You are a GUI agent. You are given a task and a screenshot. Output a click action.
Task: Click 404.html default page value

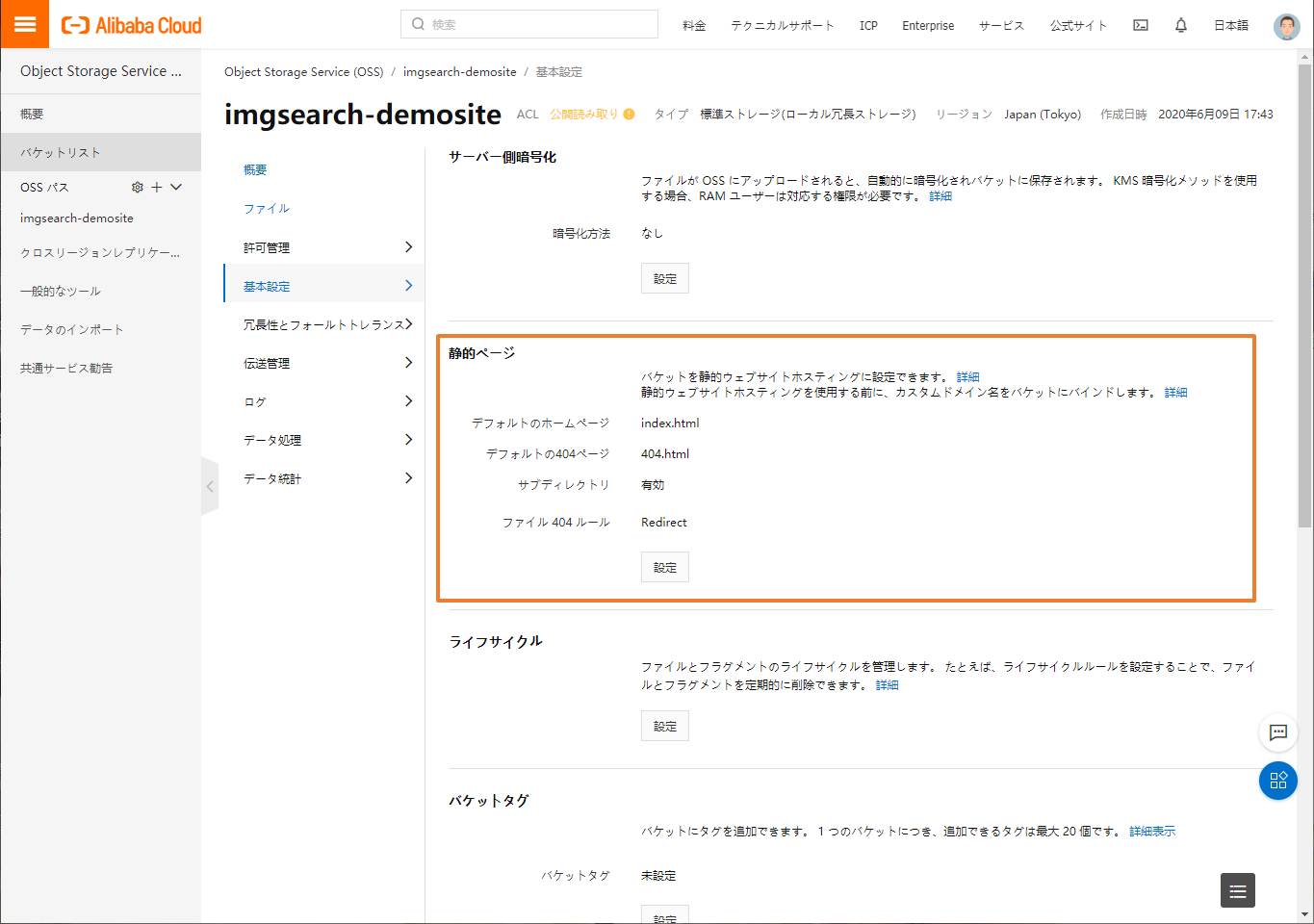point(665,454)
